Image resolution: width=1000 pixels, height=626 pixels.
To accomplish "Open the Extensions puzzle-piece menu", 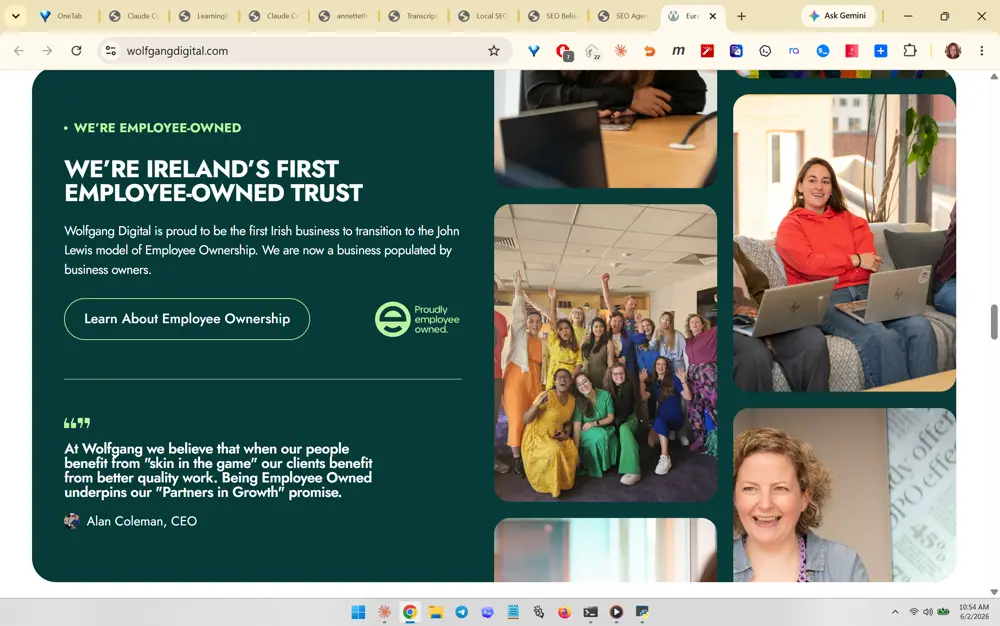I will click(x=910, y=51).
